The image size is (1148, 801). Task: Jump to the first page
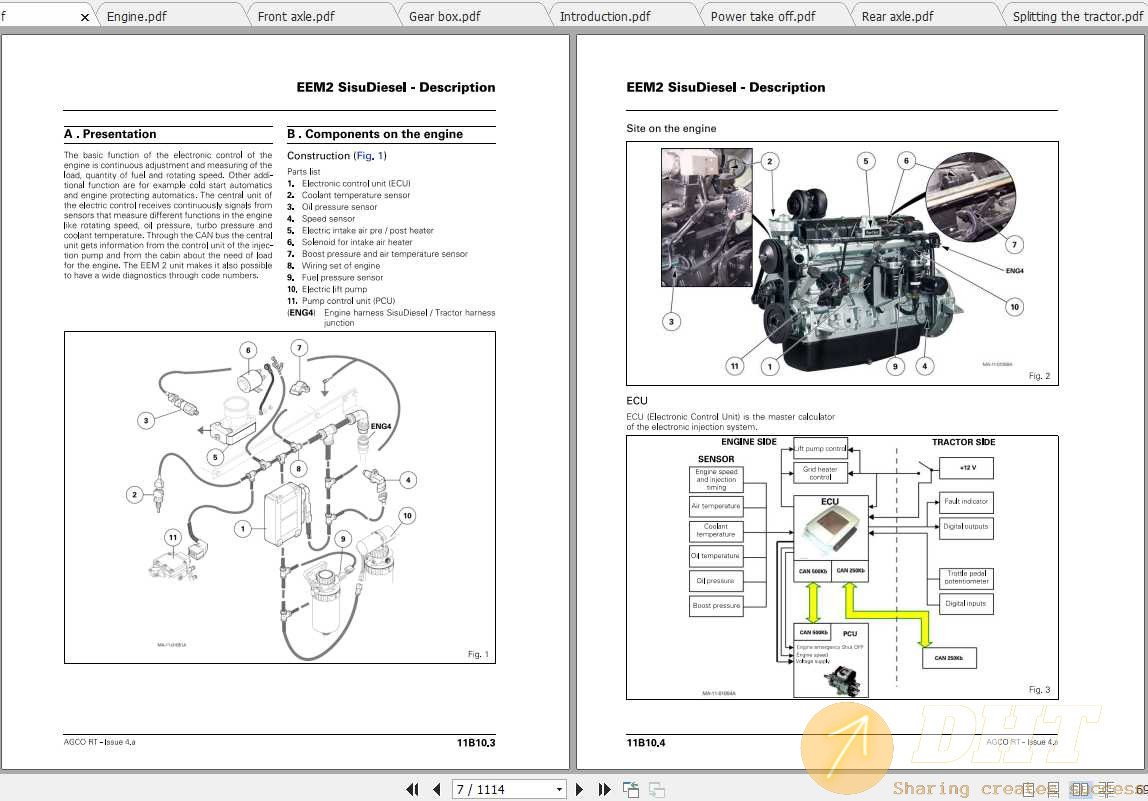[412, 789]
